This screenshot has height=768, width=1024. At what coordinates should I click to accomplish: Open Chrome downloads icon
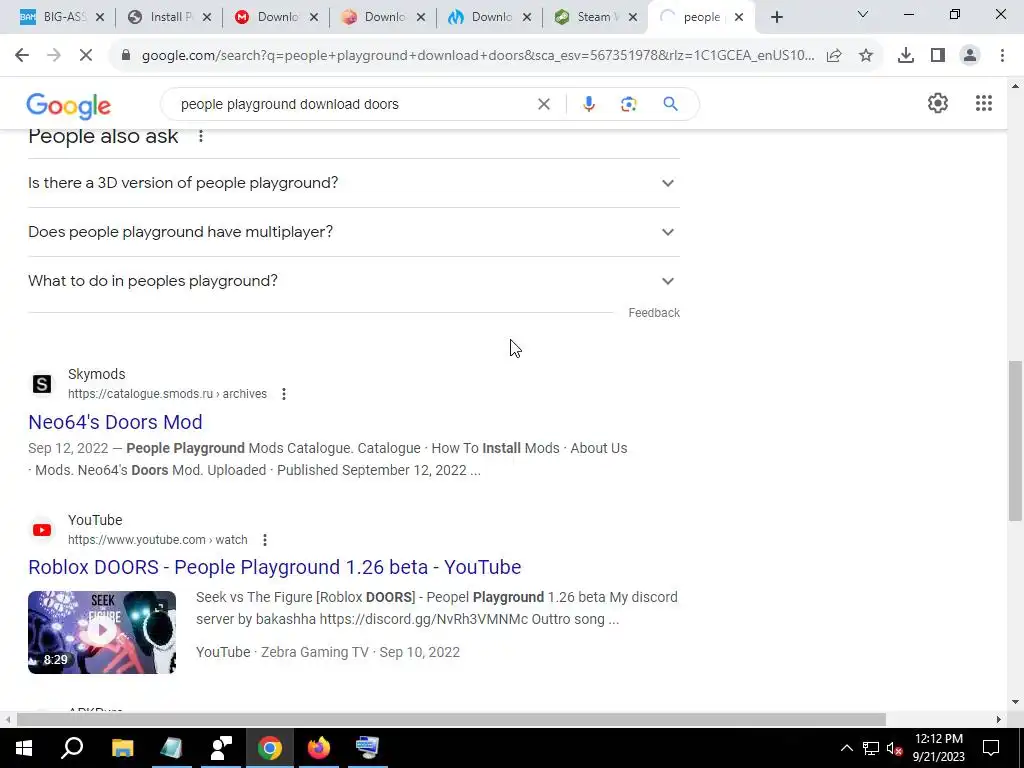click(x=906, y=56)
